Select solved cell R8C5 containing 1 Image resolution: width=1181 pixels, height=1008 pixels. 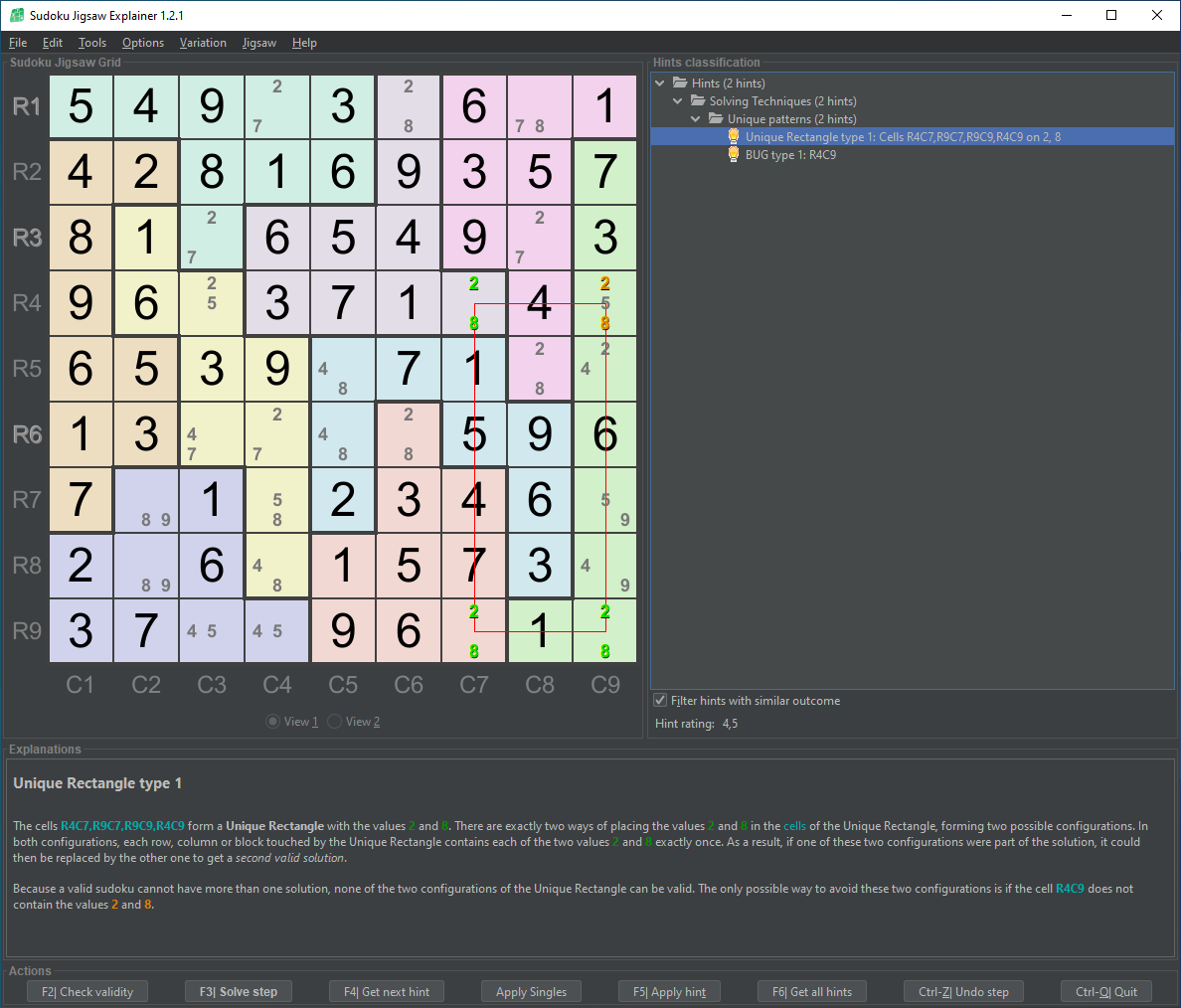coord(343,565)
